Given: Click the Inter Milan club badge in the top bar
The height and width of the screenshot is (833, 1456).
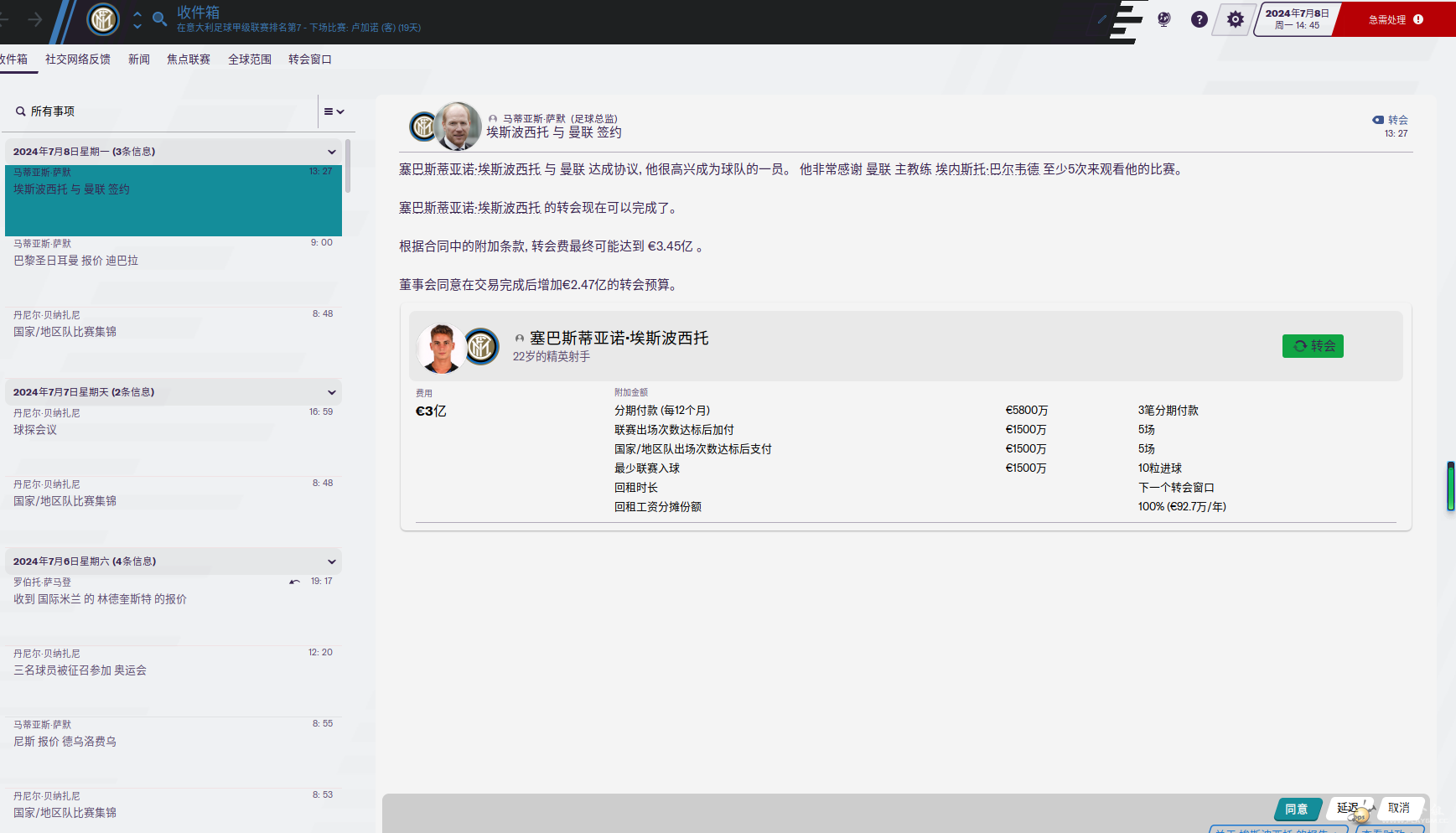Looking at the screenshot, I should (x=103, y=19).
